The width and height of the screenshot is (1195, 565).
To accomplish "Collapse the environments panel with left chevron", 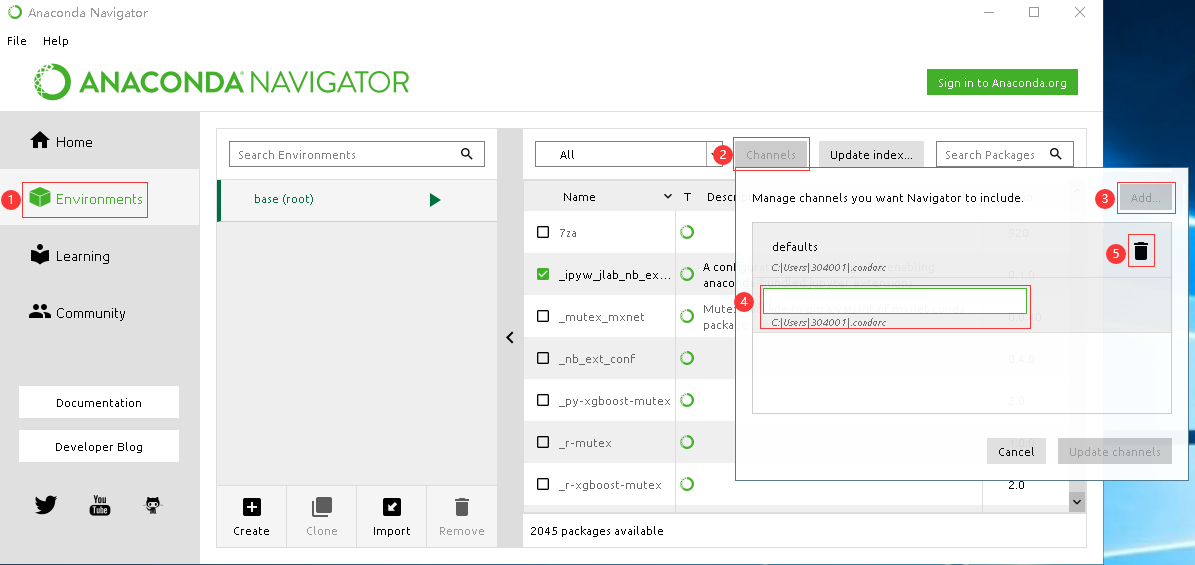I will [x=510, y=337].
